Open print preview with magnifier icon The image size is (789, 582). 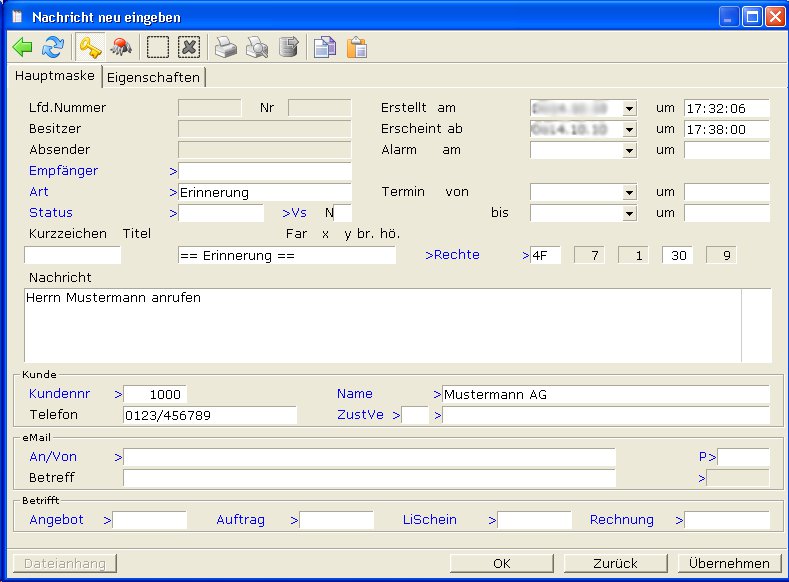(x=257, y=48)
